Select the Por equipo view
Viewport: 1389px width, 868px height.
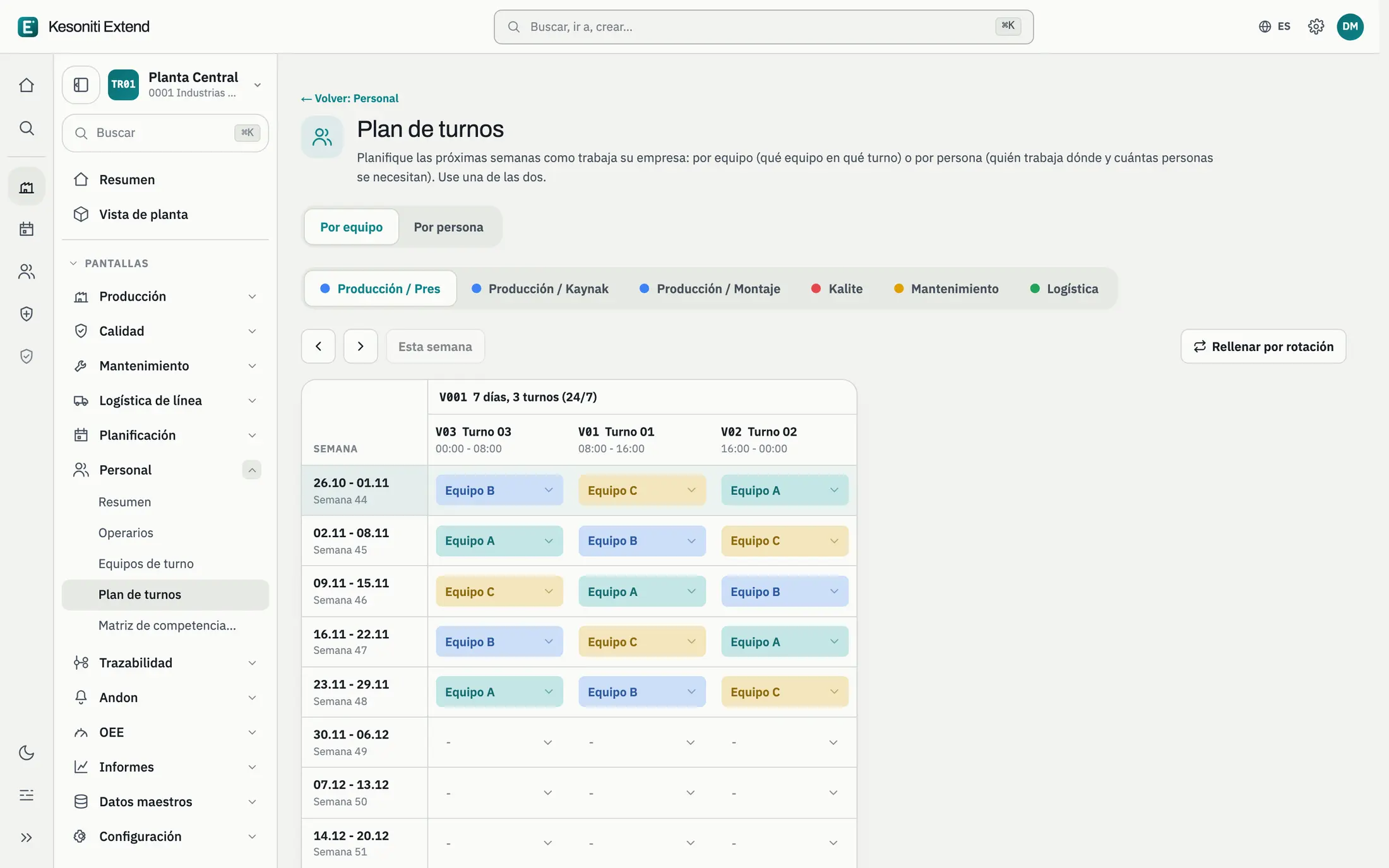pos(351,227)
